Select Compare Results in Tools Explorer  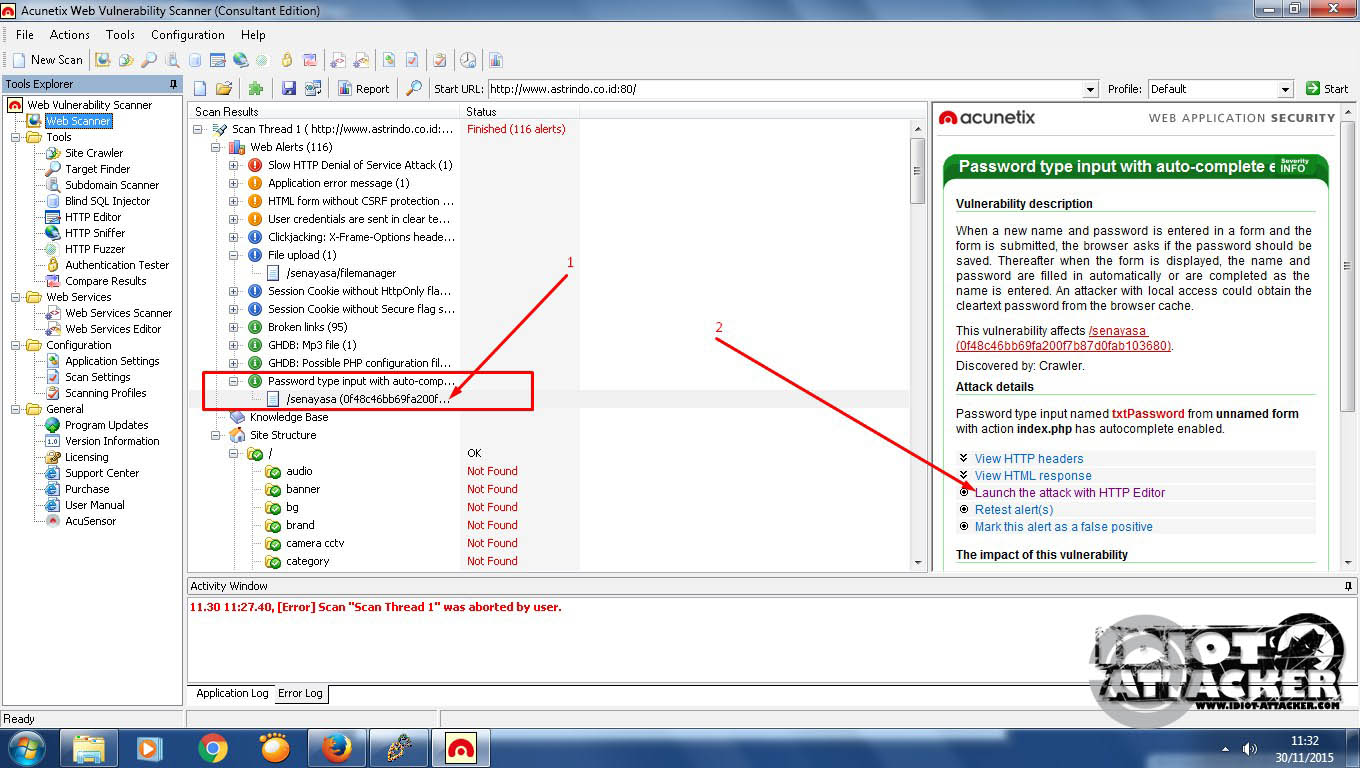[x=106, y=281]
